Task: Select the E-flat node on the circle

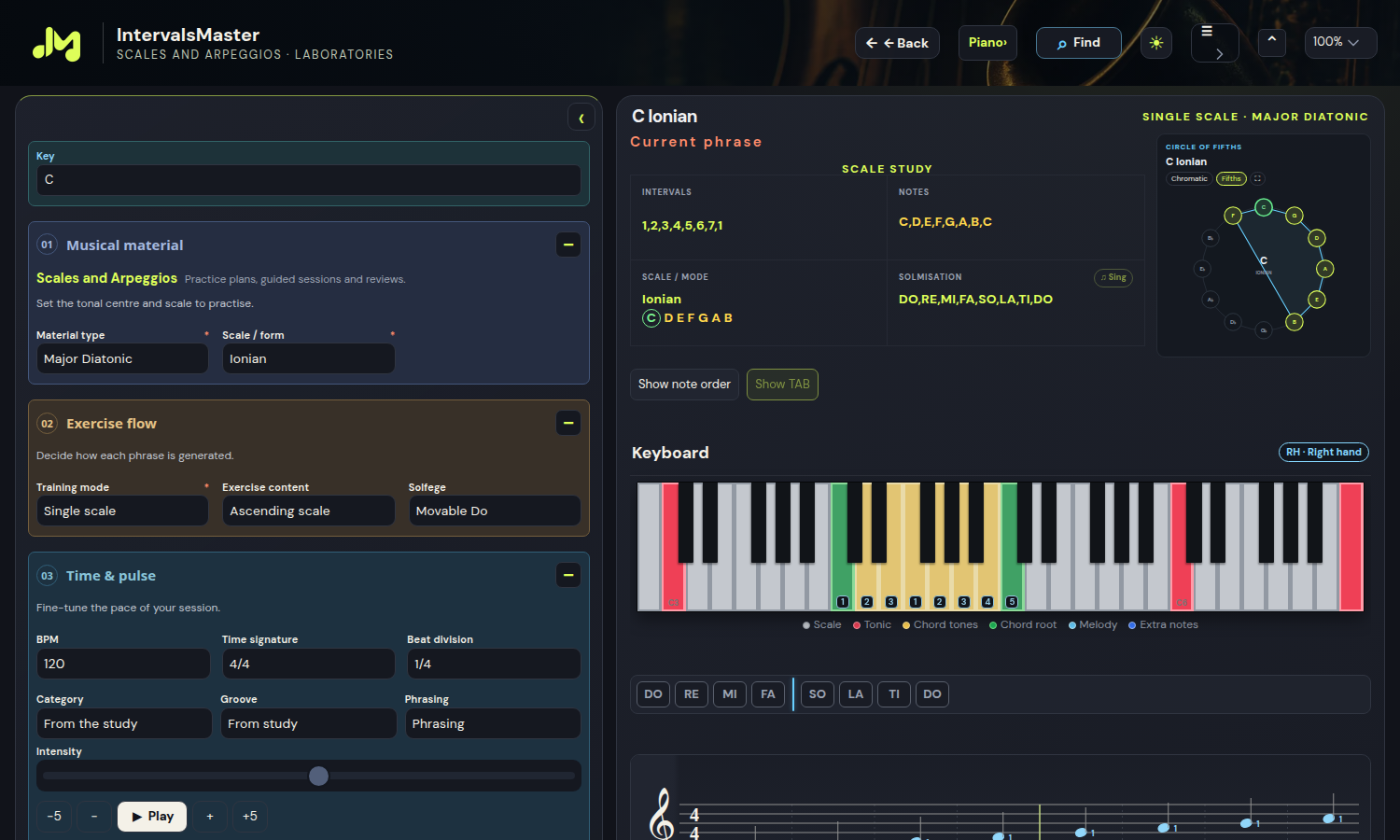Action: pos(1202,269)
